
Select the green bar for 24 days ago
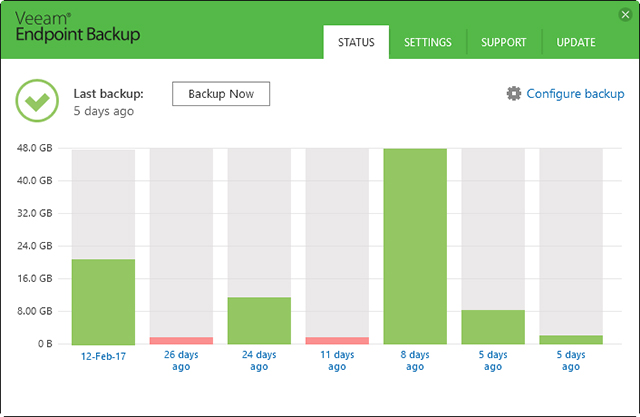click(x=259, y=320)
